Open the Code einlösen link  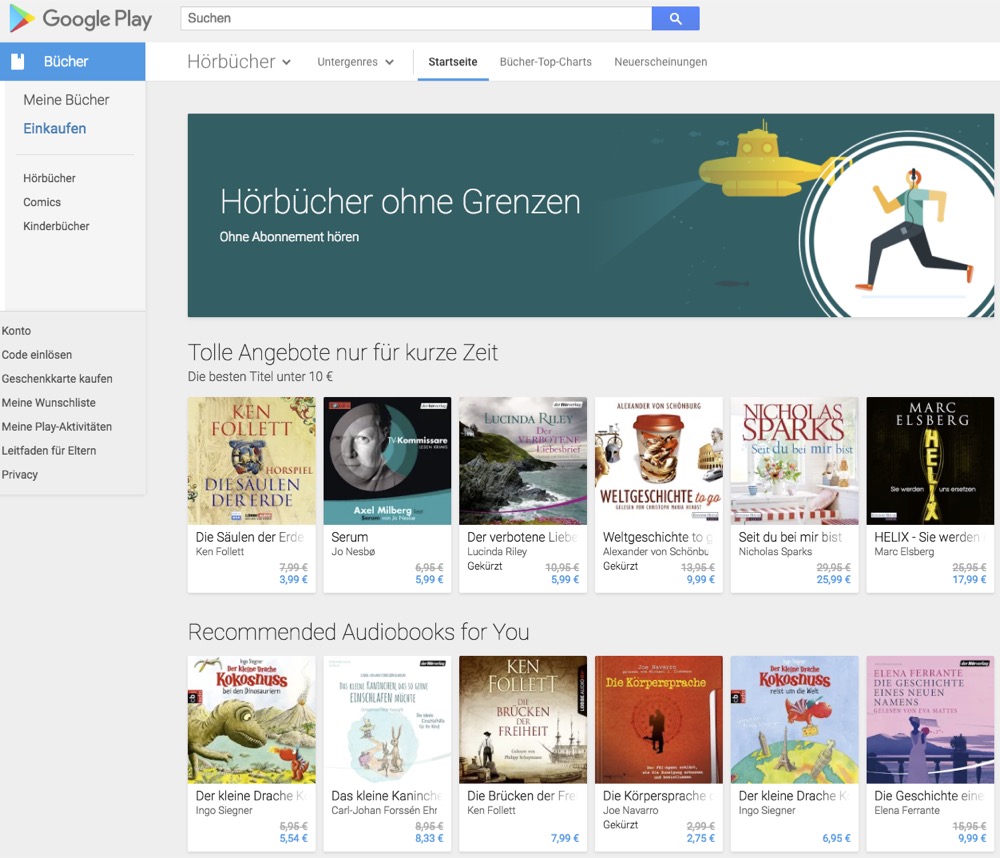tap(37, 355)
